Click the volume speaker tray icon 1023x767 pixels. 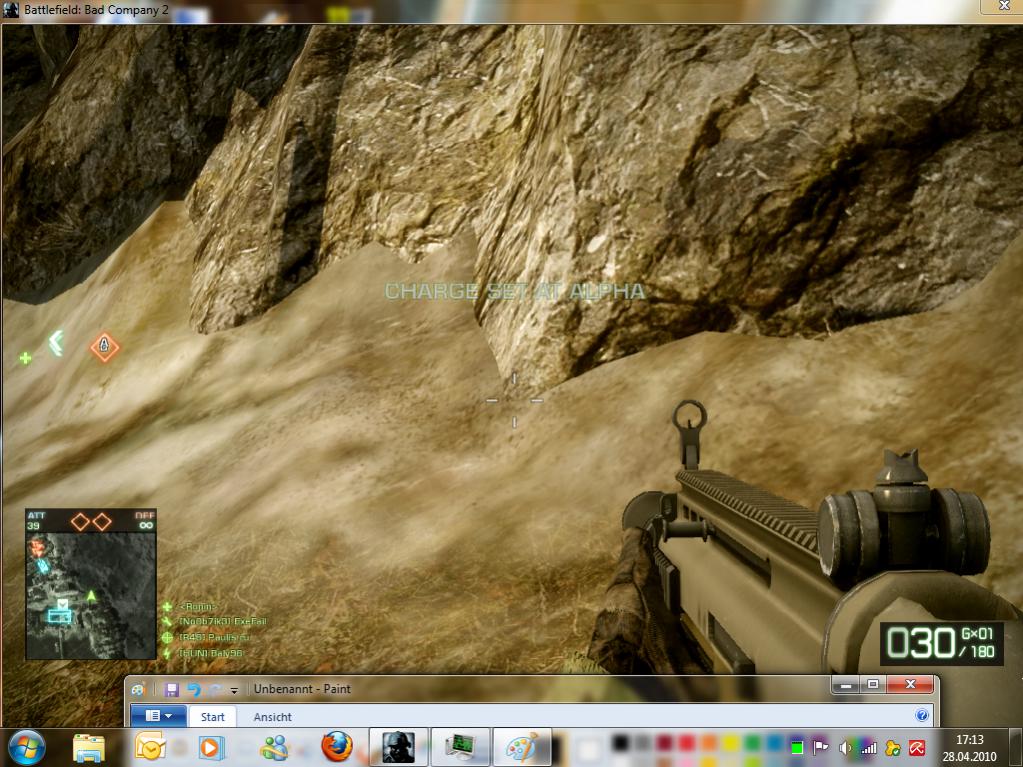pyautogui.click(x=844, y=748)
